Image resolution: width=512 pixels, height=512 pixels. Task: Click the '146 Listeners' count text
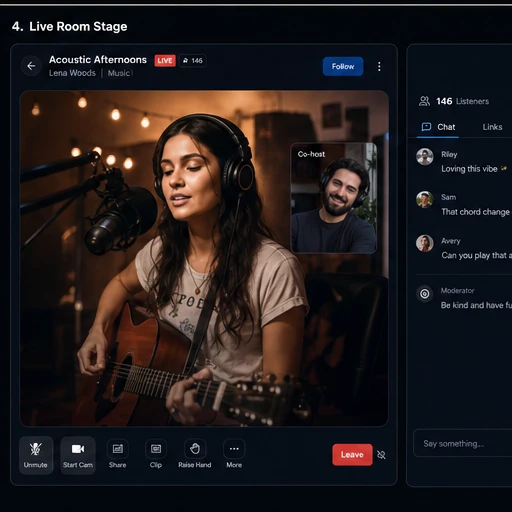(x=462, y=101)
